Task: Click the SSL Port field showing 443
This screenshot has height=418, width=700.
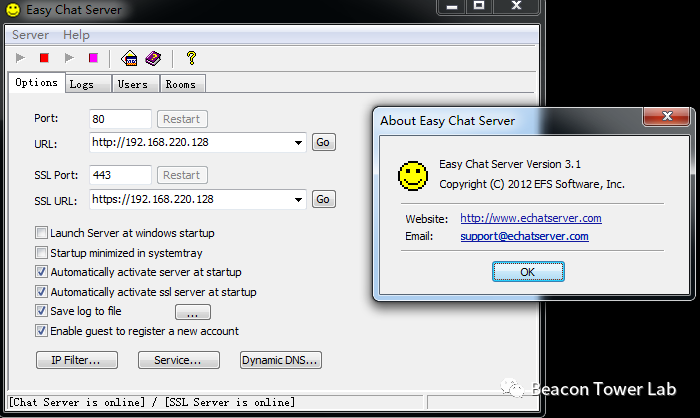Action: click(120, 175)
